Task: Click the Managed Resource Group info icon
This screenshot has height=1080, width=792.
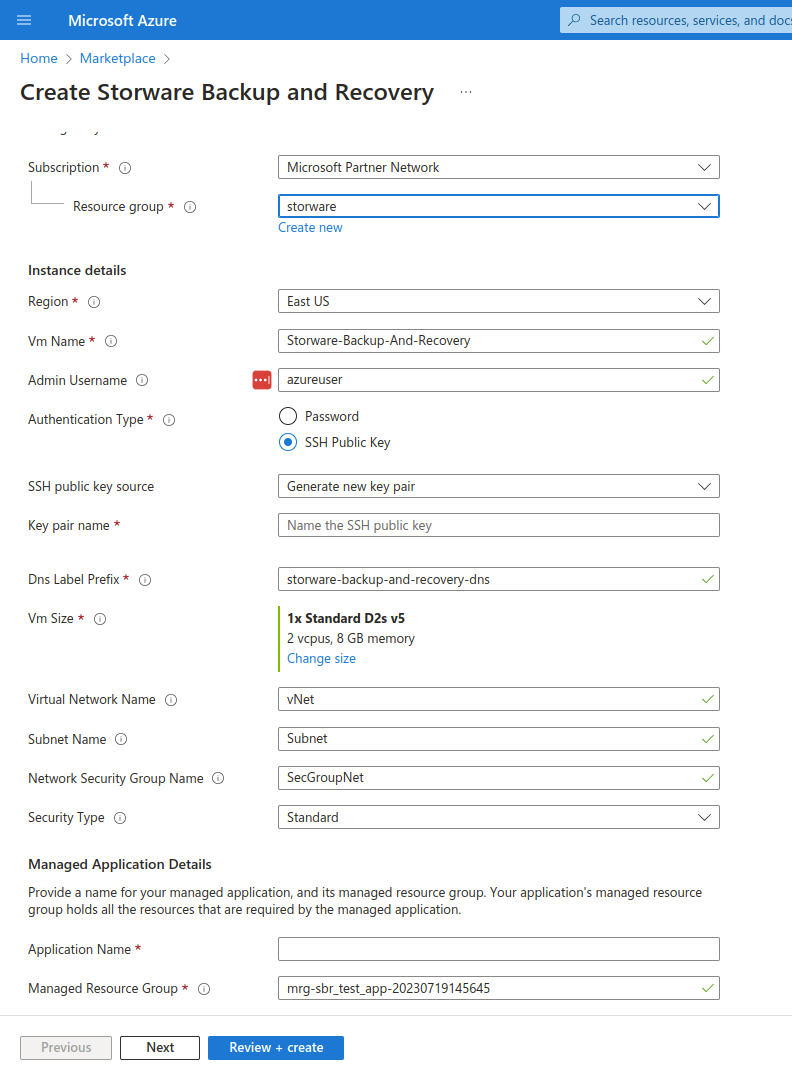Action: tap(204, 989)
